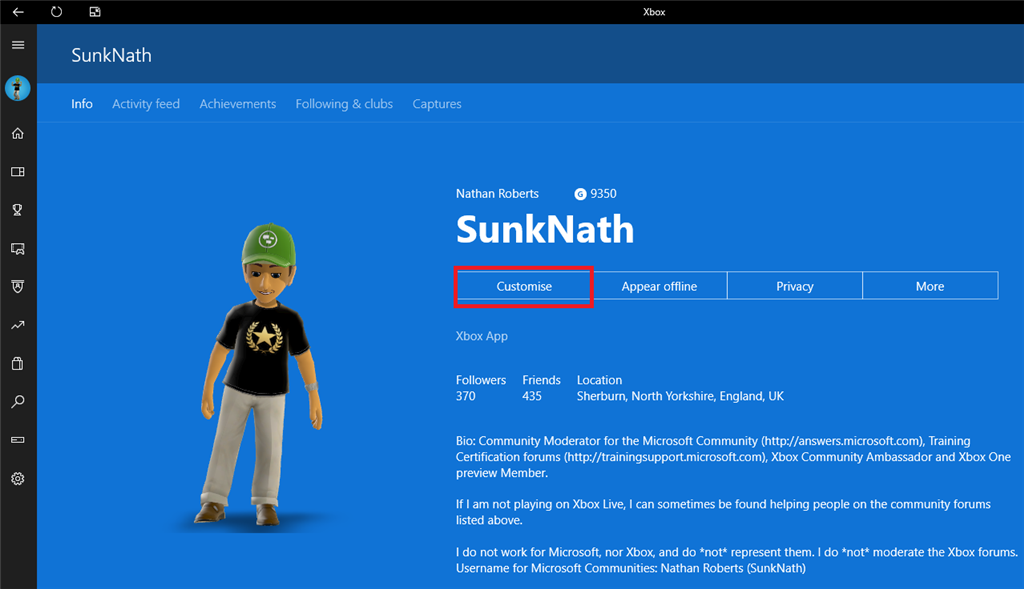Switch to Activity feed tab

coord(146,104)
